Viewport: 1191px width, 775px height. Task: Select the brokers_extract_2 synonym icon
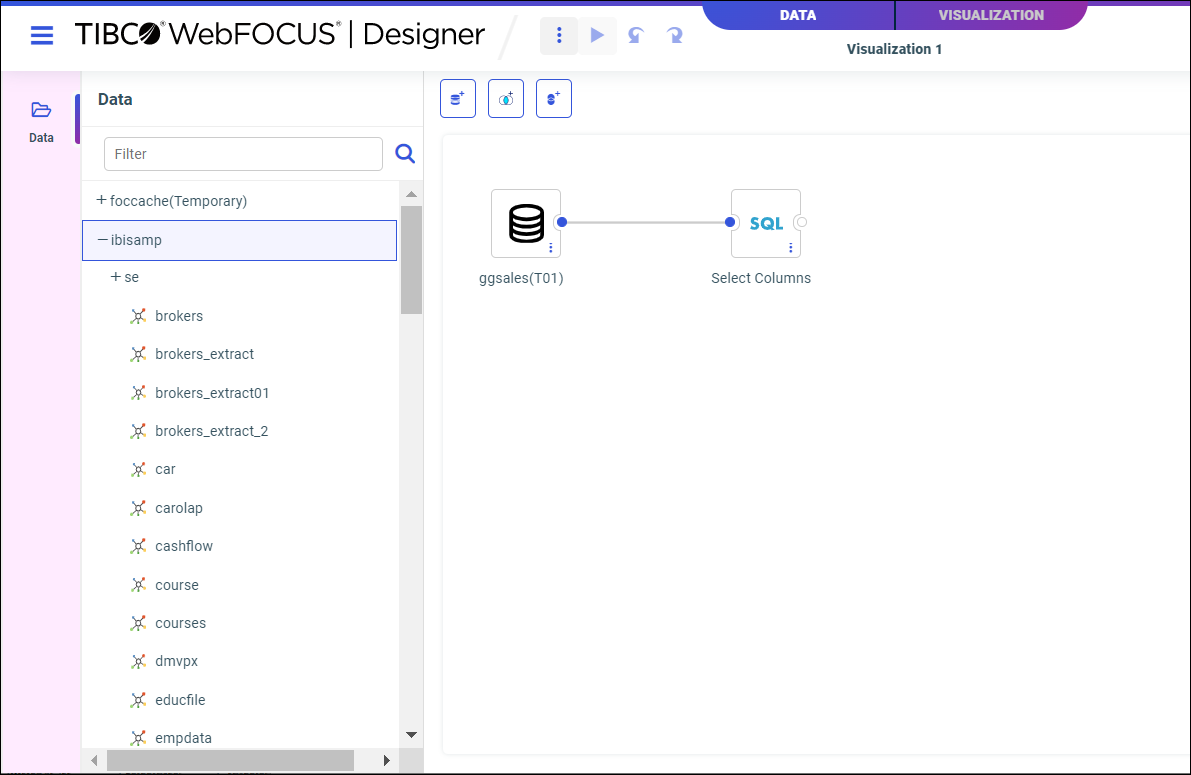click(137, 431)
